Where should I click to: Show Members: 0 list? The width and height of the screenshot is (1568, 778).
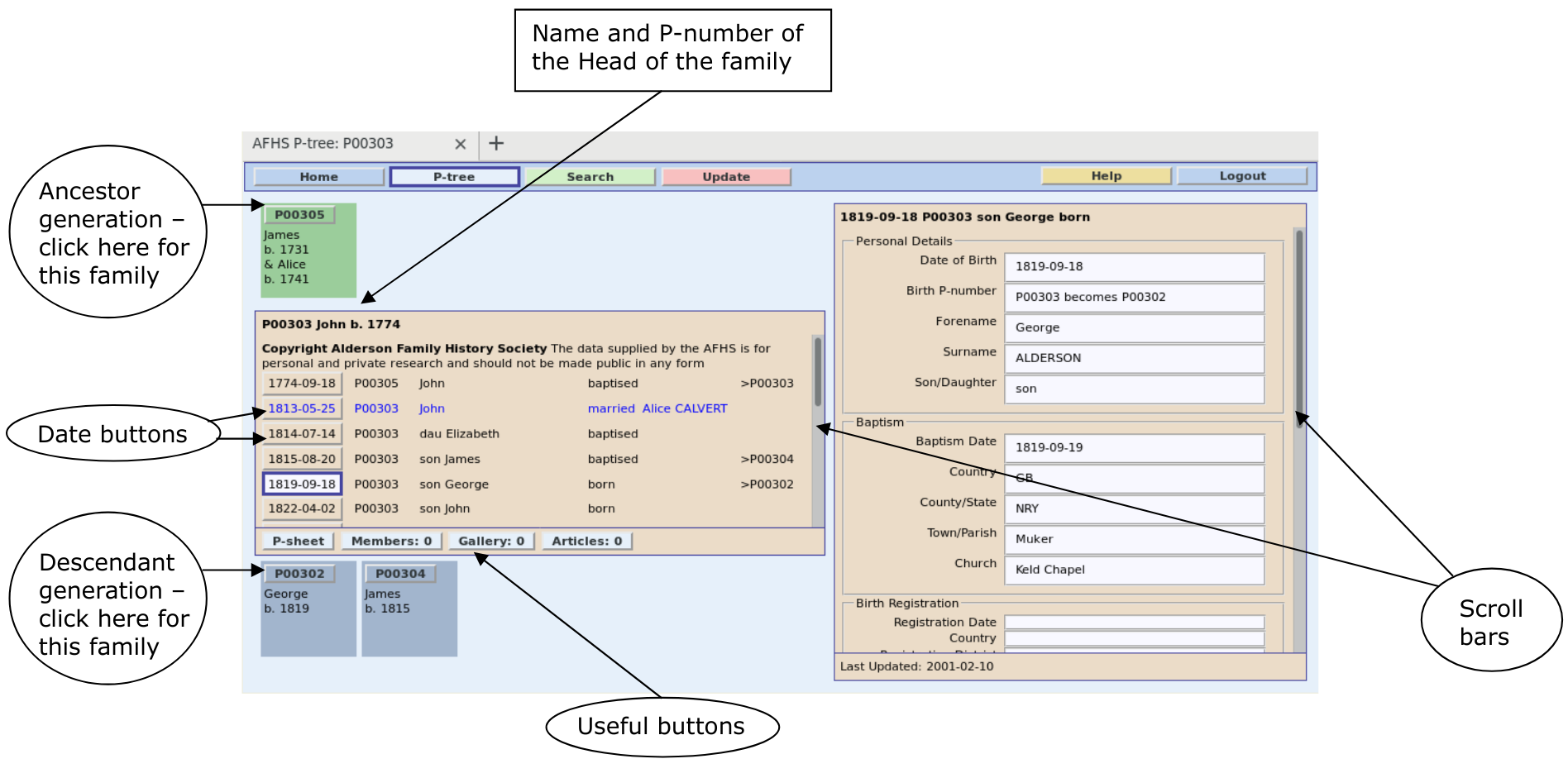pyautogui.click(x=391, y=542)
